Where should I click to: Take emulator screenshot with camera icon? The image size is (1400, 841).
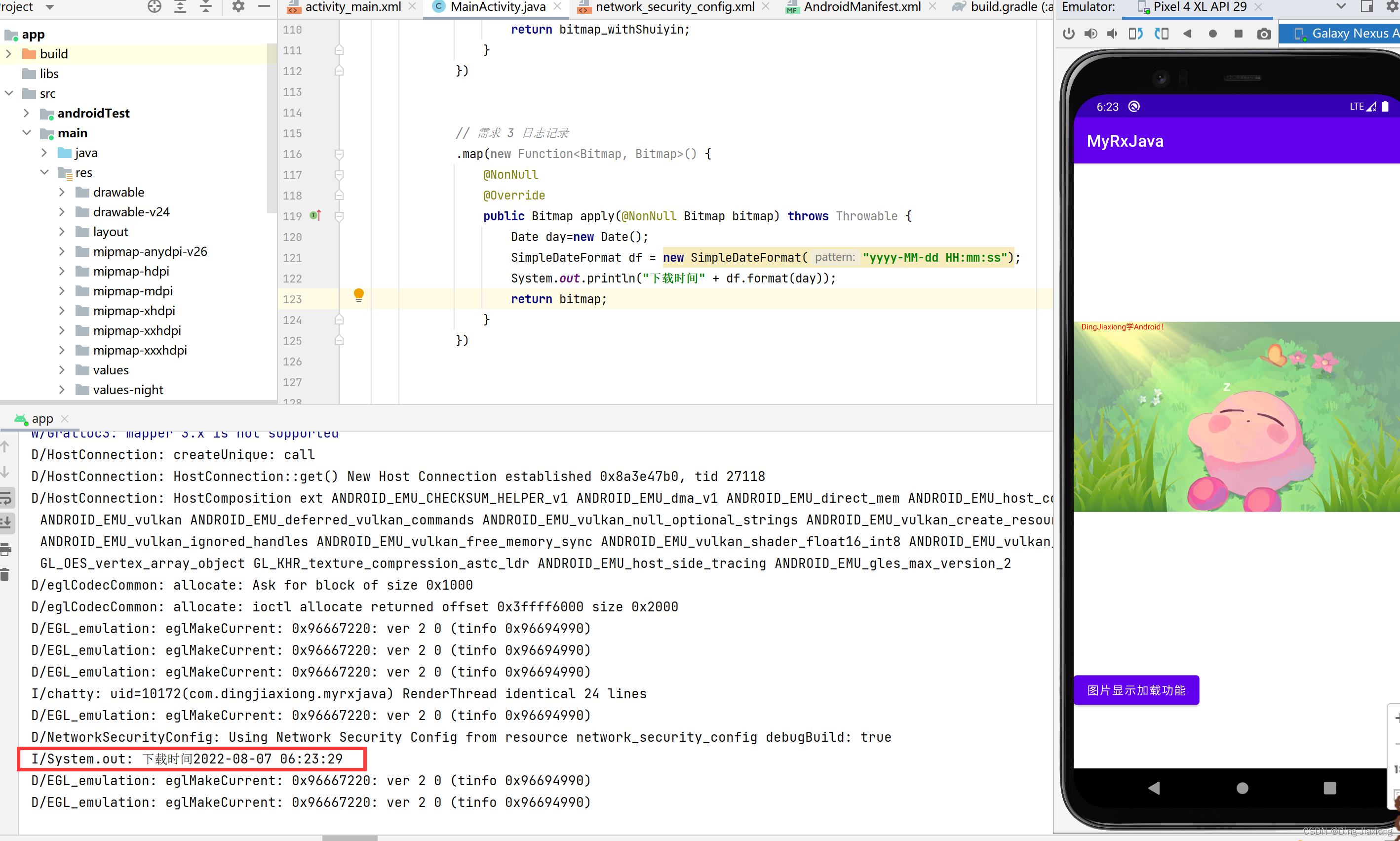click(1264, 34)
